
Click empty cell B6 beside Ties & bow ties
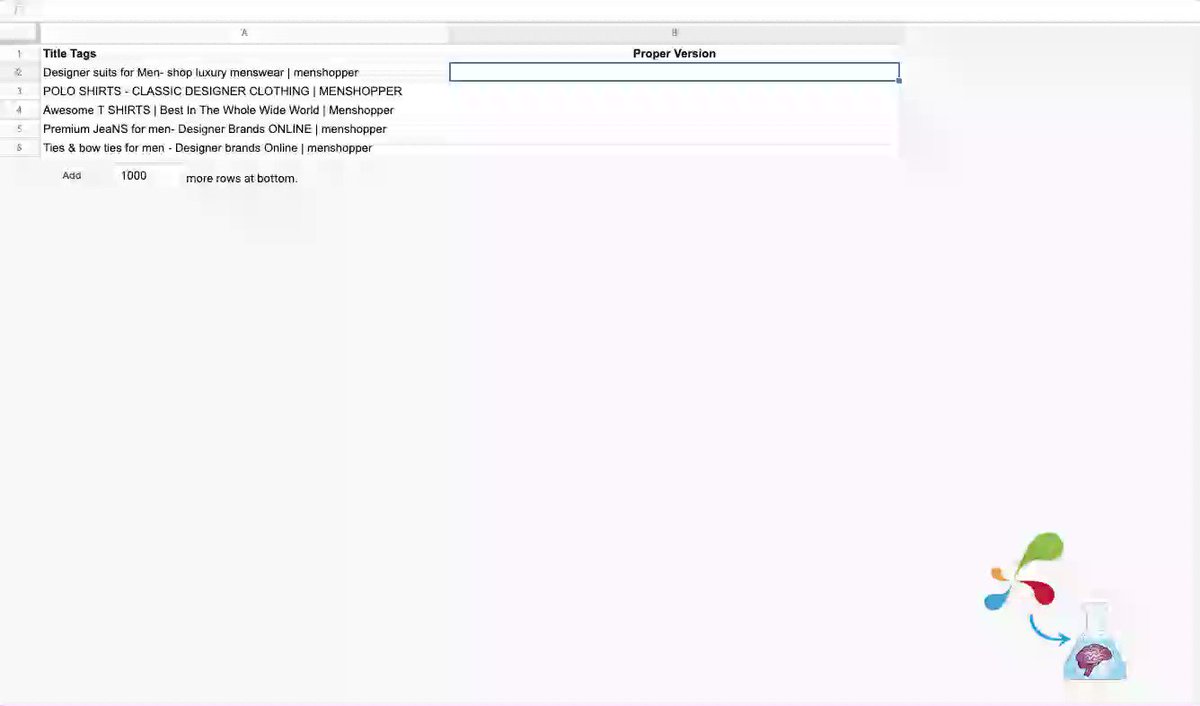[674, 148]
